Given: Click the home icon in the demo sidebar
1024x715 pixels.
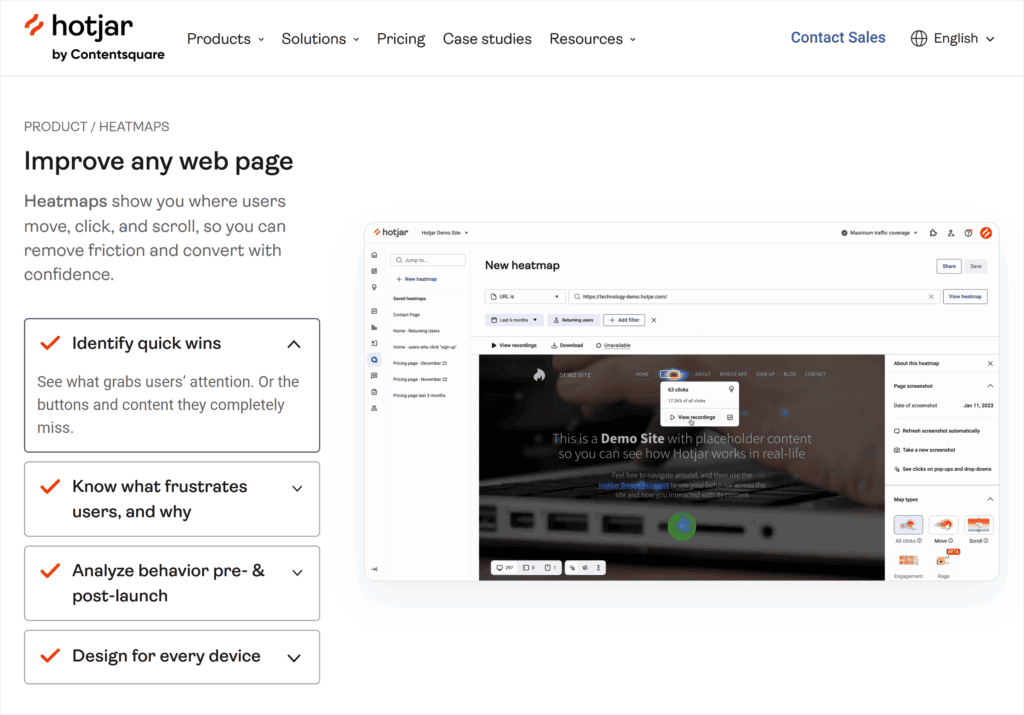Looking at the screenshot, I should [x=374, y=255].
